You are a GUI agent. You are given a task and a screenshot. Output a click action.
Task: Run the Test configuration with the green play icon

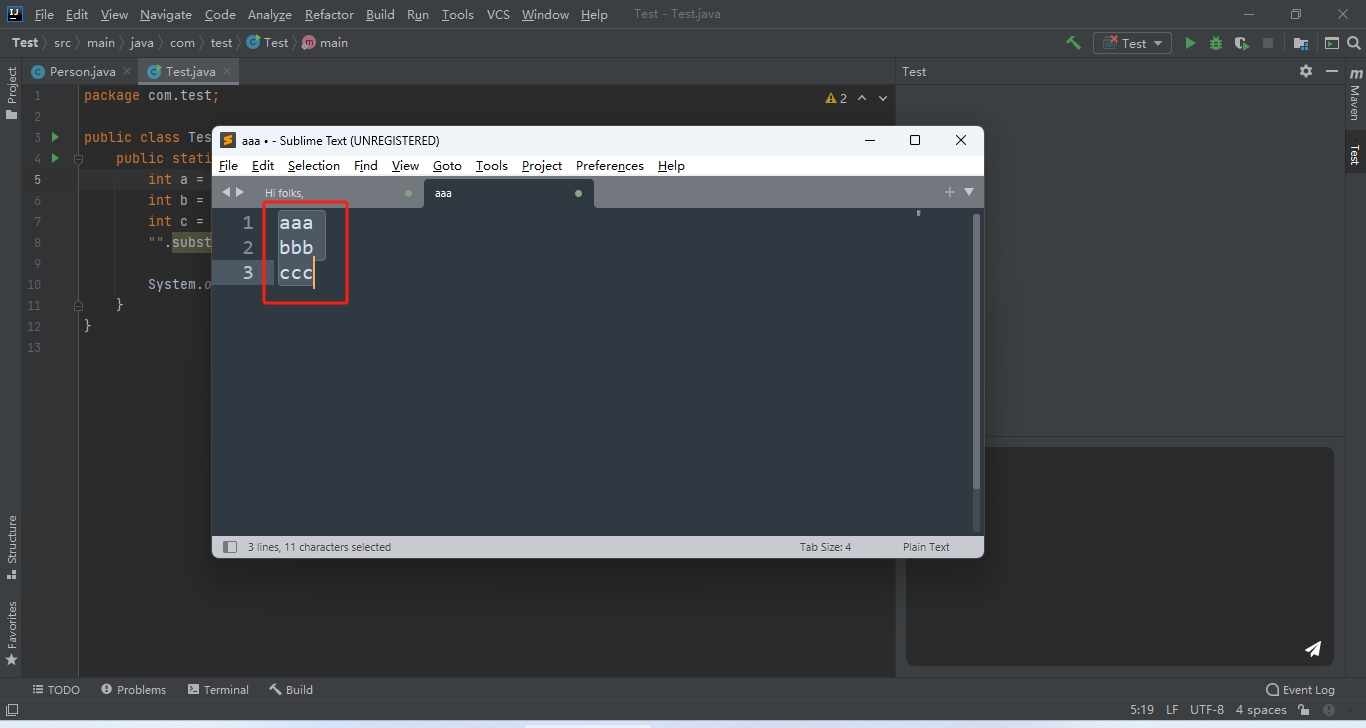click(x=1190, y=43)
